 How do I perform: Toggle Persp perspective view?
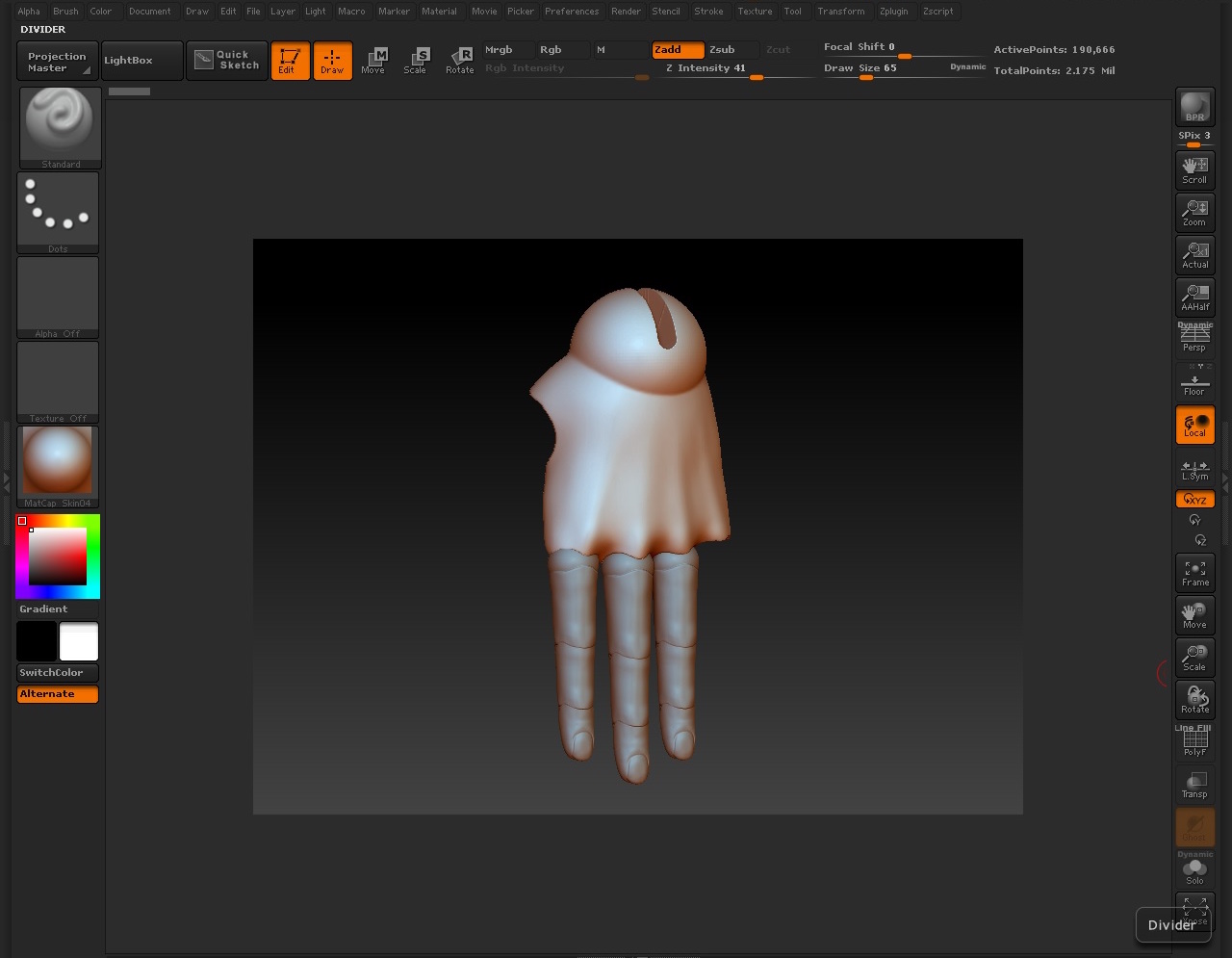[x=1194, y=340]
